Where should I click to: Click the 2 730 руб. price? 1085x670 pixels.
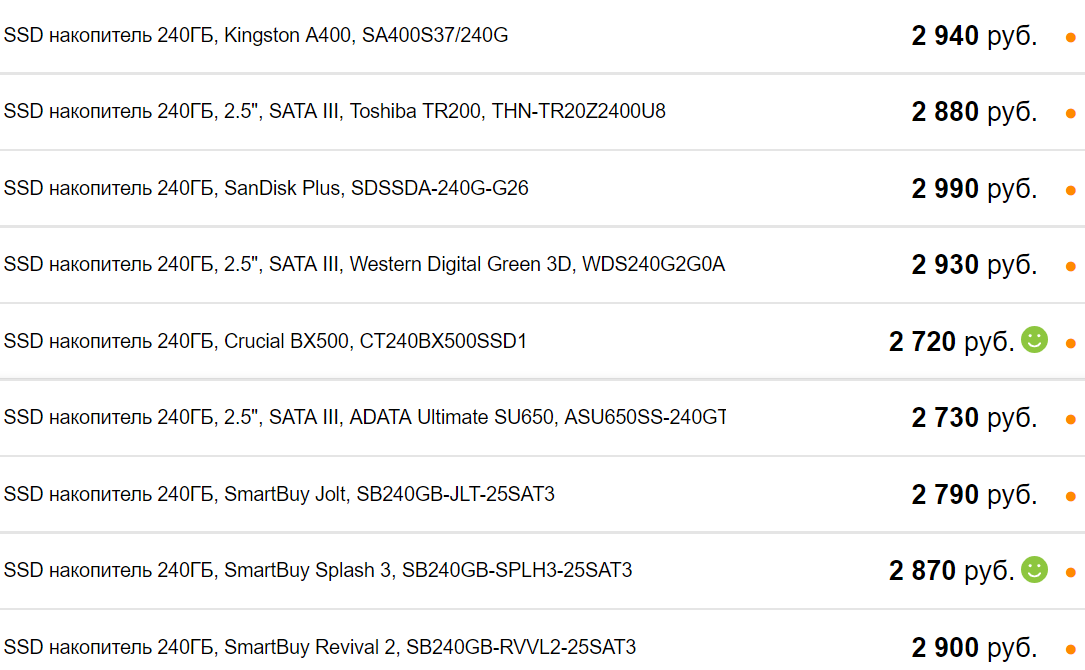[x=974, y=418]
